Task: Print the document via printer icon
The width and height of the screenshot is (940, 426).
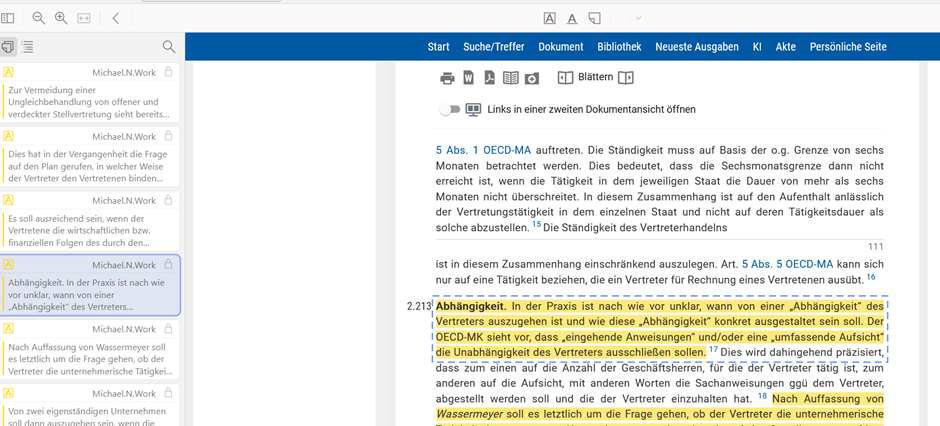Action: click(x=447, y=78)
